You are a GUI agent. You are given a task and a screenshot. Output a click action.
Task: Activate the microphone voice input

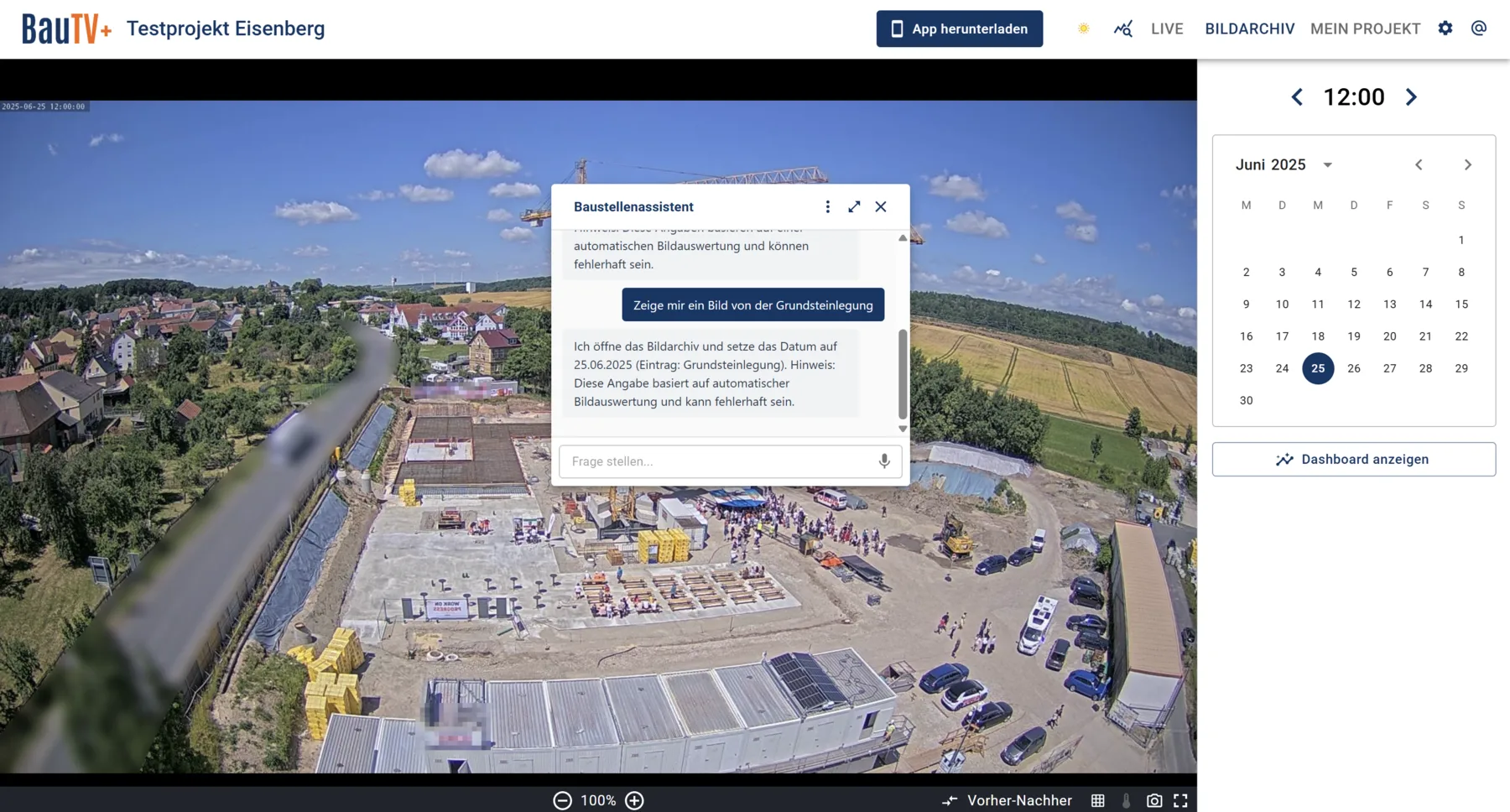pyautogui.click(x=883, y=461)
